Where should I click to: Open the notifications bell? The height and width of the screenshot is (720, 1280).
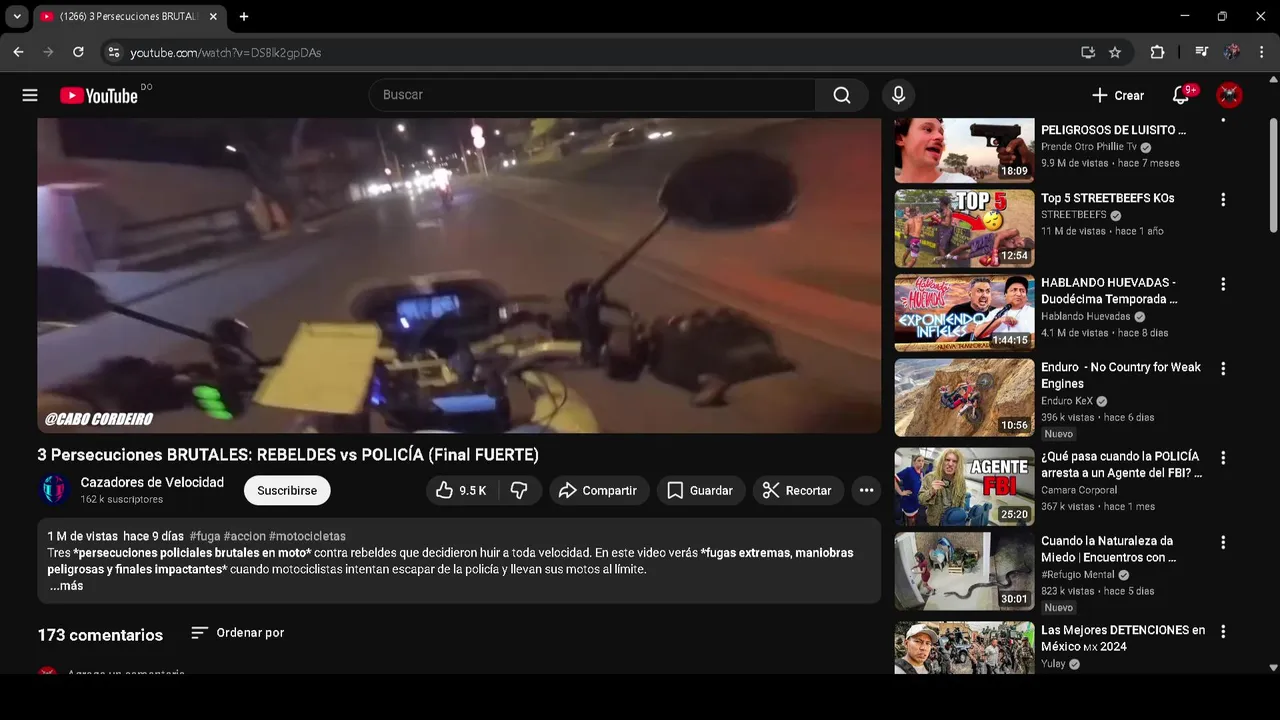1181,95
